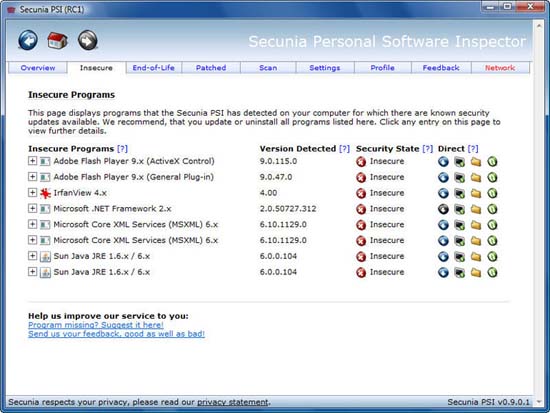The image size is (550, 413).
Task: Expand Adobe Flash Player 9.x (ActiveX Control) entry
Action: click(x=32, y=161)
